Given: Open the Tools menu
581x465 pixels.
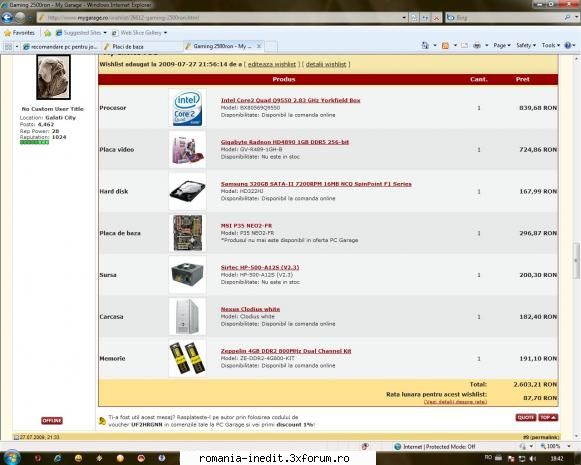Looking at the screenshot, I should point(551,45).
